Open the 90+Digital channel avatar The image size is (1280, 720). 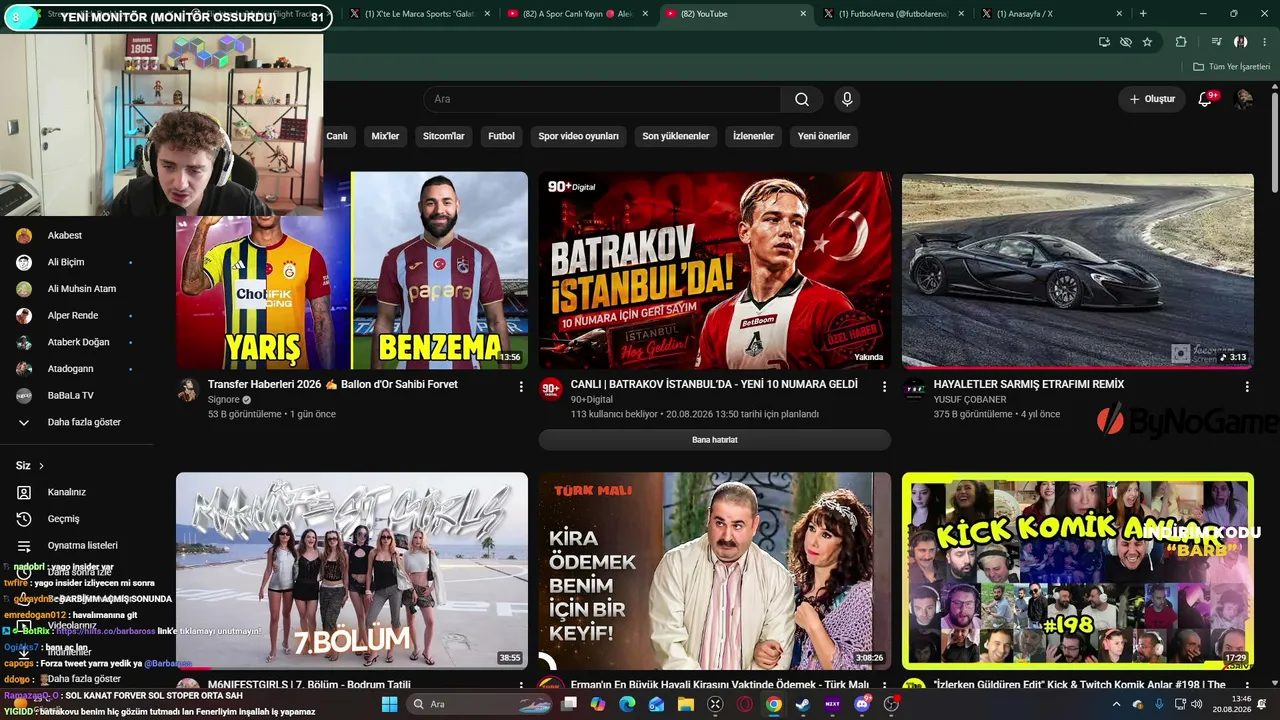(x=551, y=390)
